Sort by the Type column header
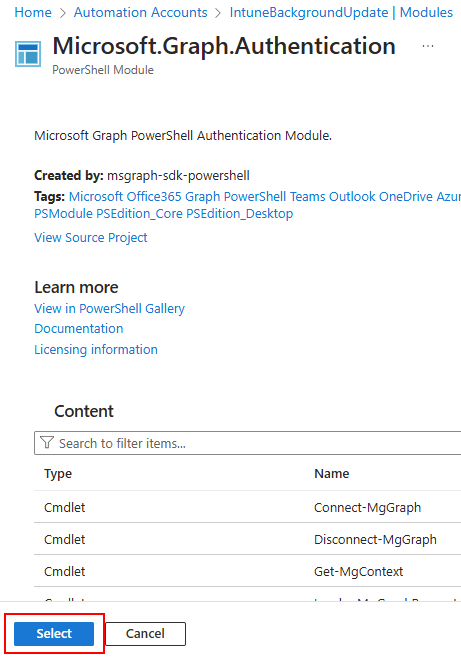Screen dimensions: 461x661 point(58,474)
